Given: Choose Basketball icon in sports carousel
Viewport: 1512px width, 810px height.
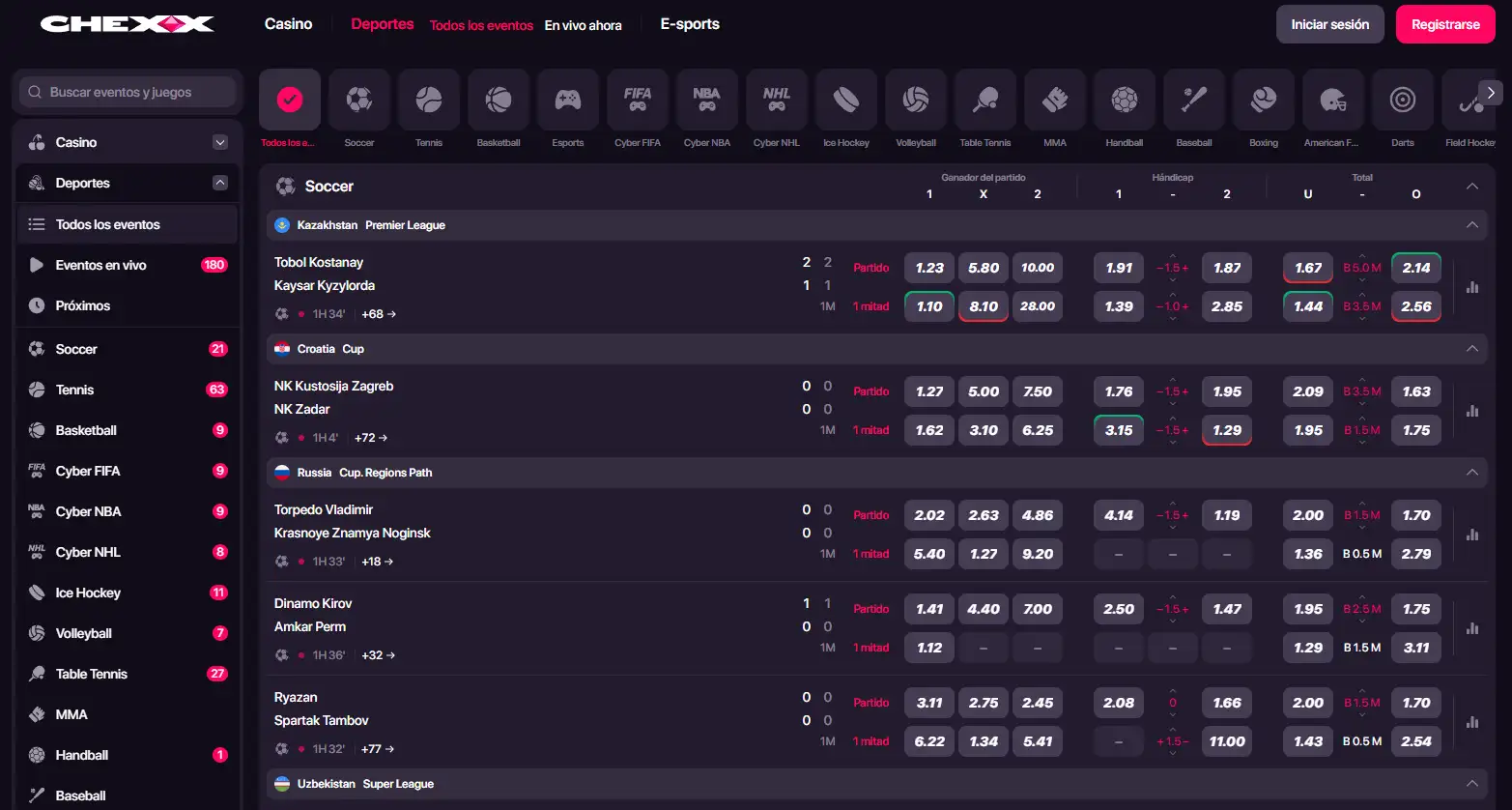Looking at the screenshot, I should pos(499,100).
